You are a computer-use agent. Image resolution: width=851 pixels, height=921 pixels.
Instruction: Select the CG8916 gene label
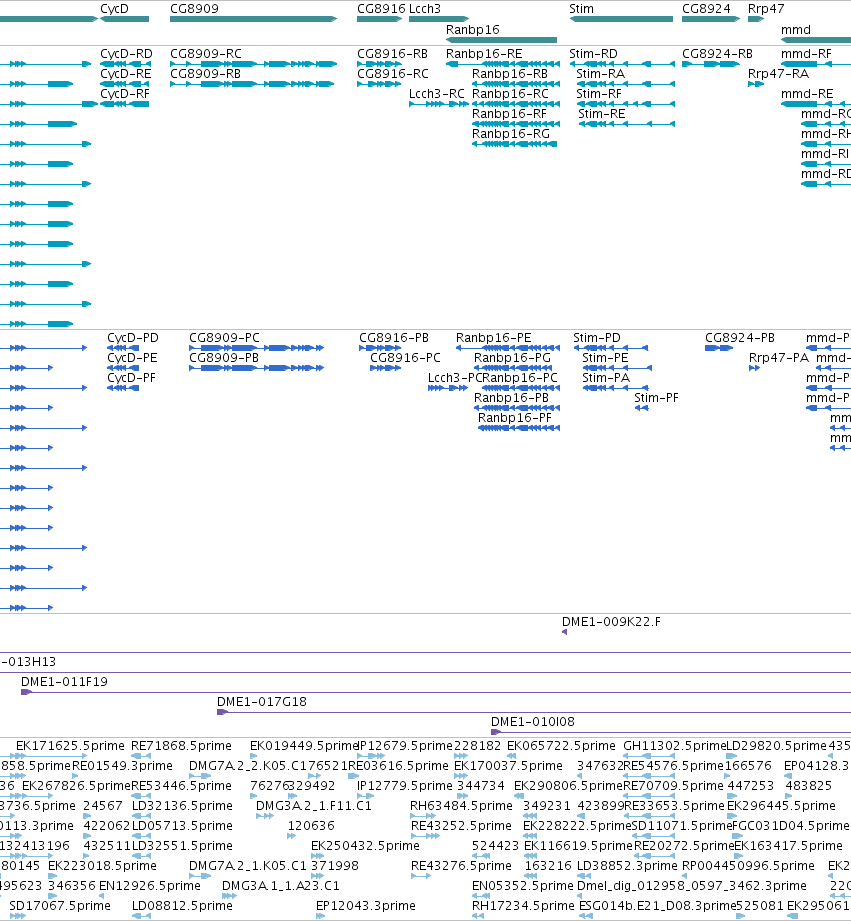pyautogui.click(x=381, y=9)
